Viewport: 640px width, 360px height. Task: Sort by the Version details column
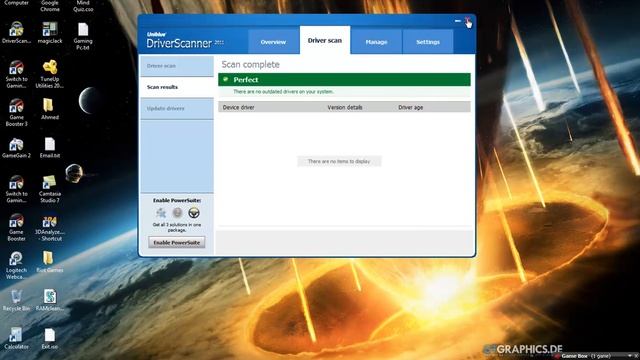pyautogui.click(x=345, y=107)
